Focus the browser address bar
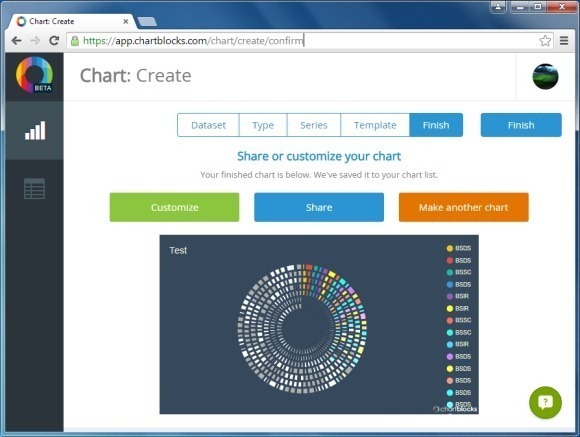 pyautogui.click(x=309, y=41)
